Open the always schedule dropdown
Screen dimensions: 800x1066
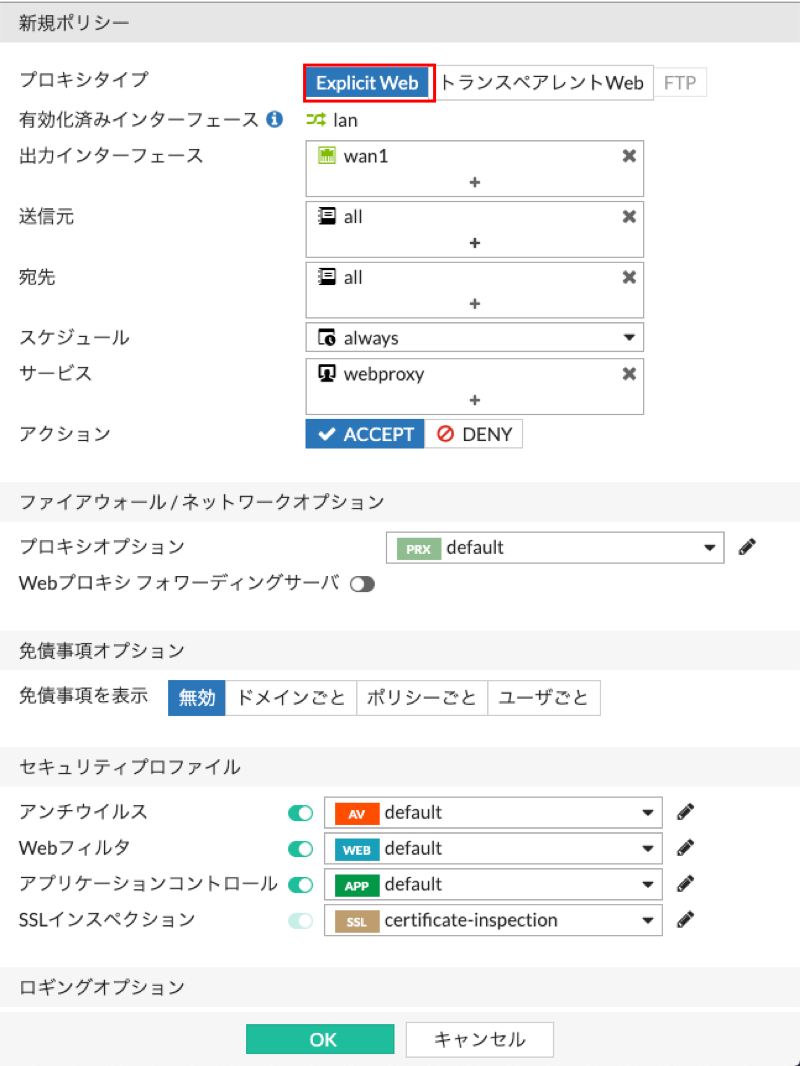click(x=474, y=337)
